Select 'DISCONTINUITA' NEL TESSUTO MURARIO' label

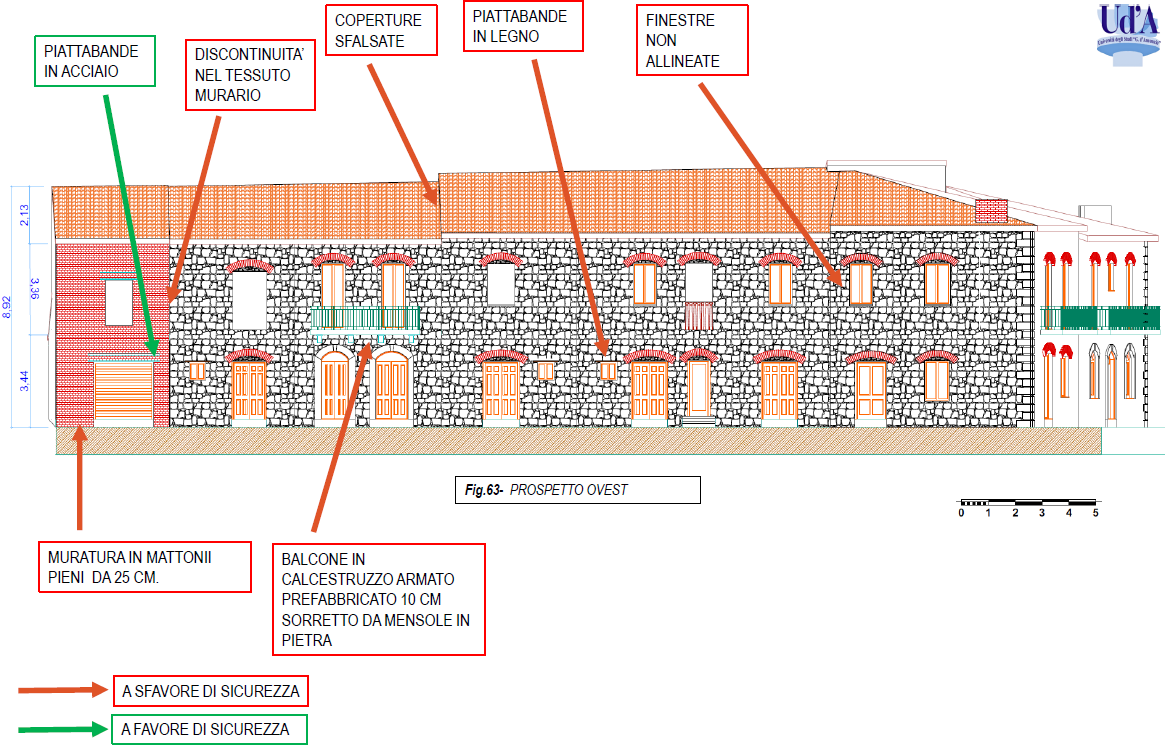click(x=250, y=75)
